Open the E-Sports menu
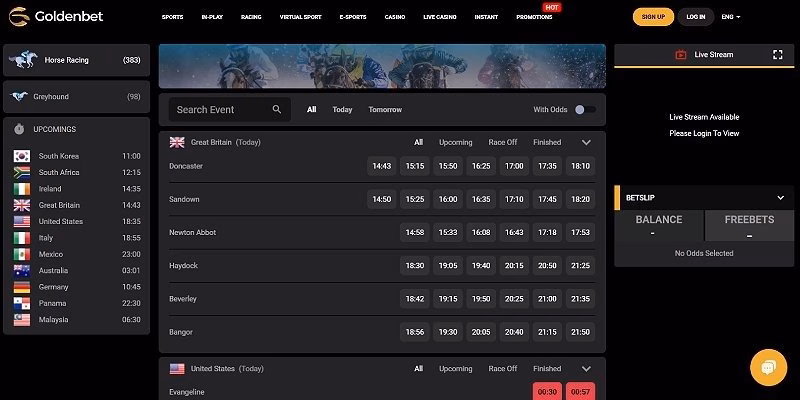This screenshot has width=800, height=400. coord(353,17)
